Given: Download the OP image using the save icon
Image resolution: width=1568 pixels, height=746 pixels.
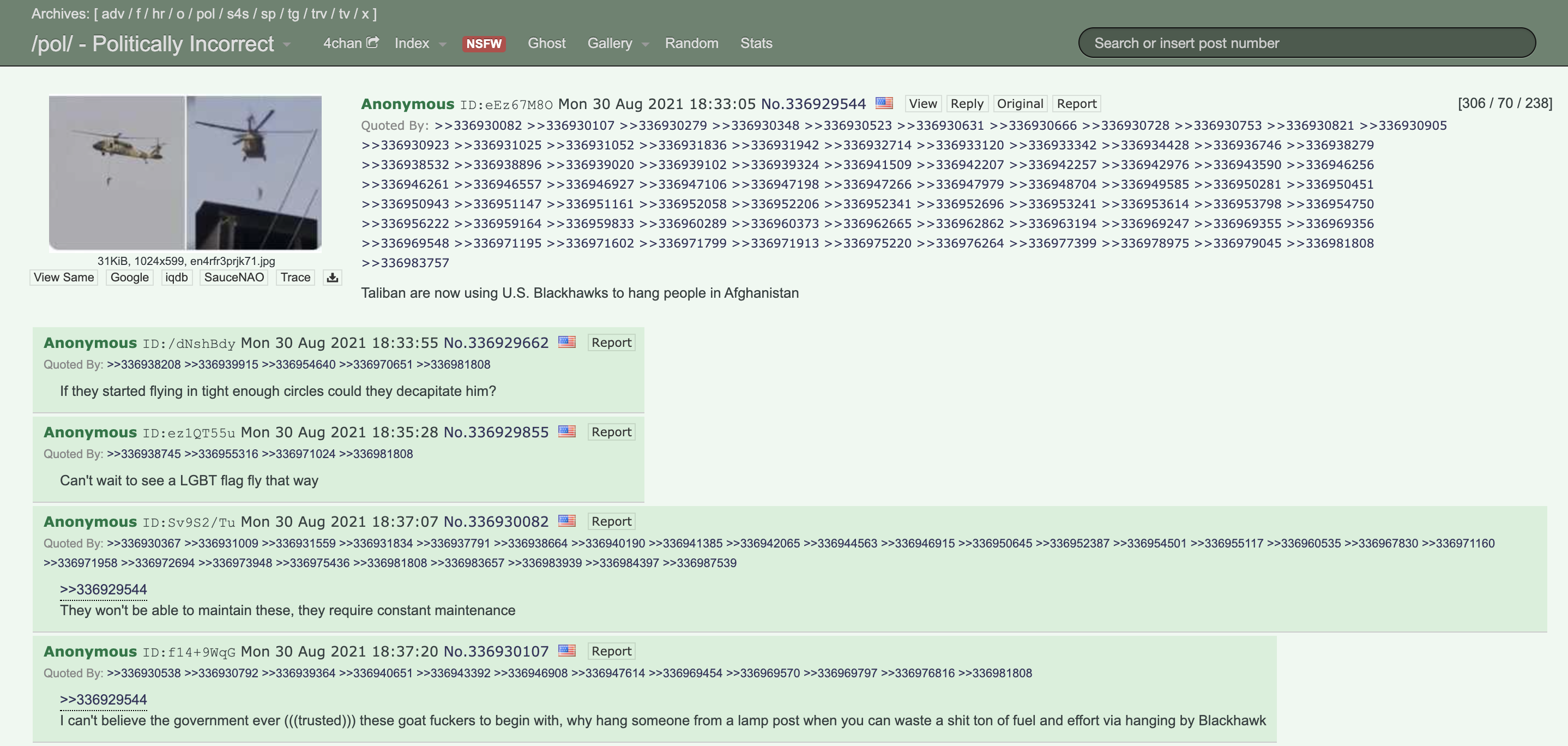Looking at the screenshot, I should pos(333,277).
